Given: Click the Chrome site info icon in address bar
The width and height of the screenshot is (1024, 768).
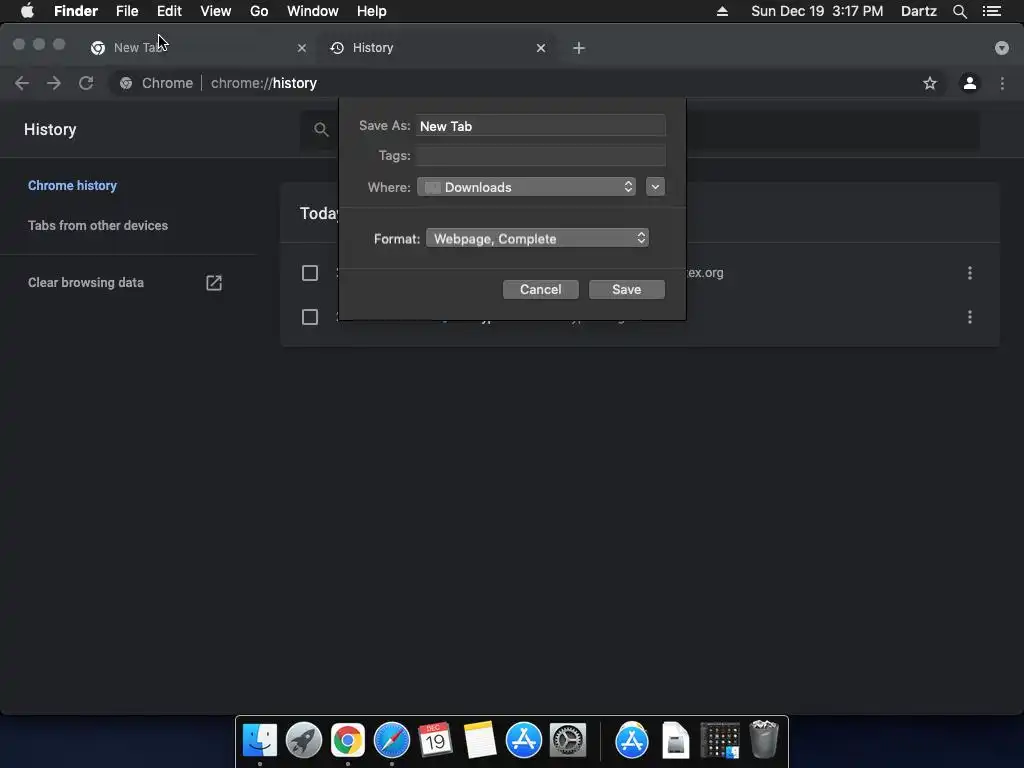Looking at the screenshot, I should click(x=126, y=83).
